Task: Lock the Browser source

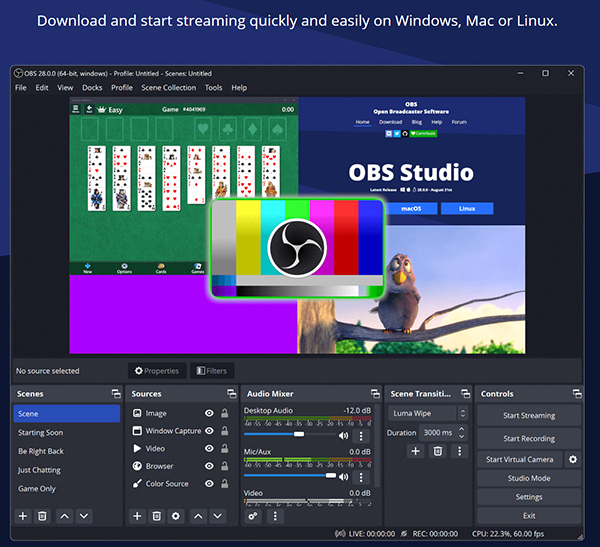Action: tap(225, 466)
